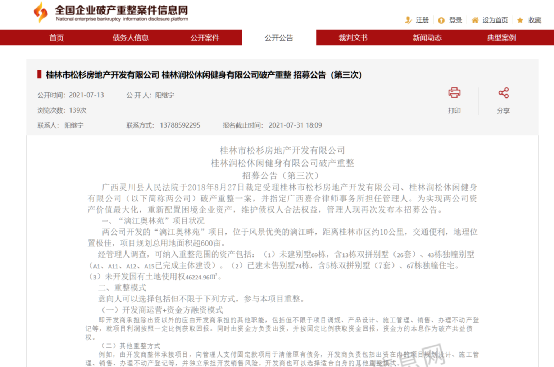Select the 公开公告 tab
554x367 pixels.
[x=279, y=37]
